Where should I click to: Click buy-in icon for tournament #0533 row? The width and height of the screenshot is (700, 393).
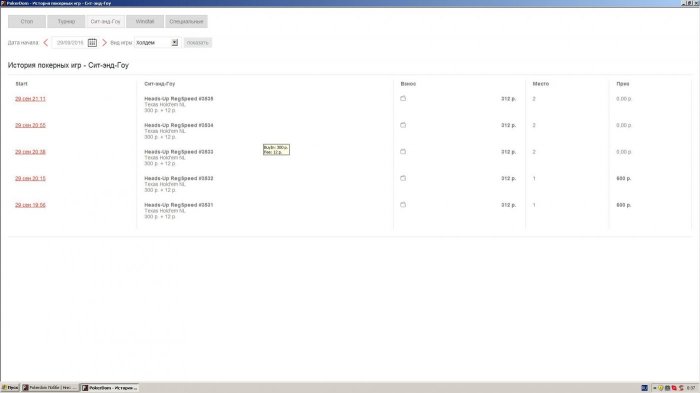(x=403, y=151)
